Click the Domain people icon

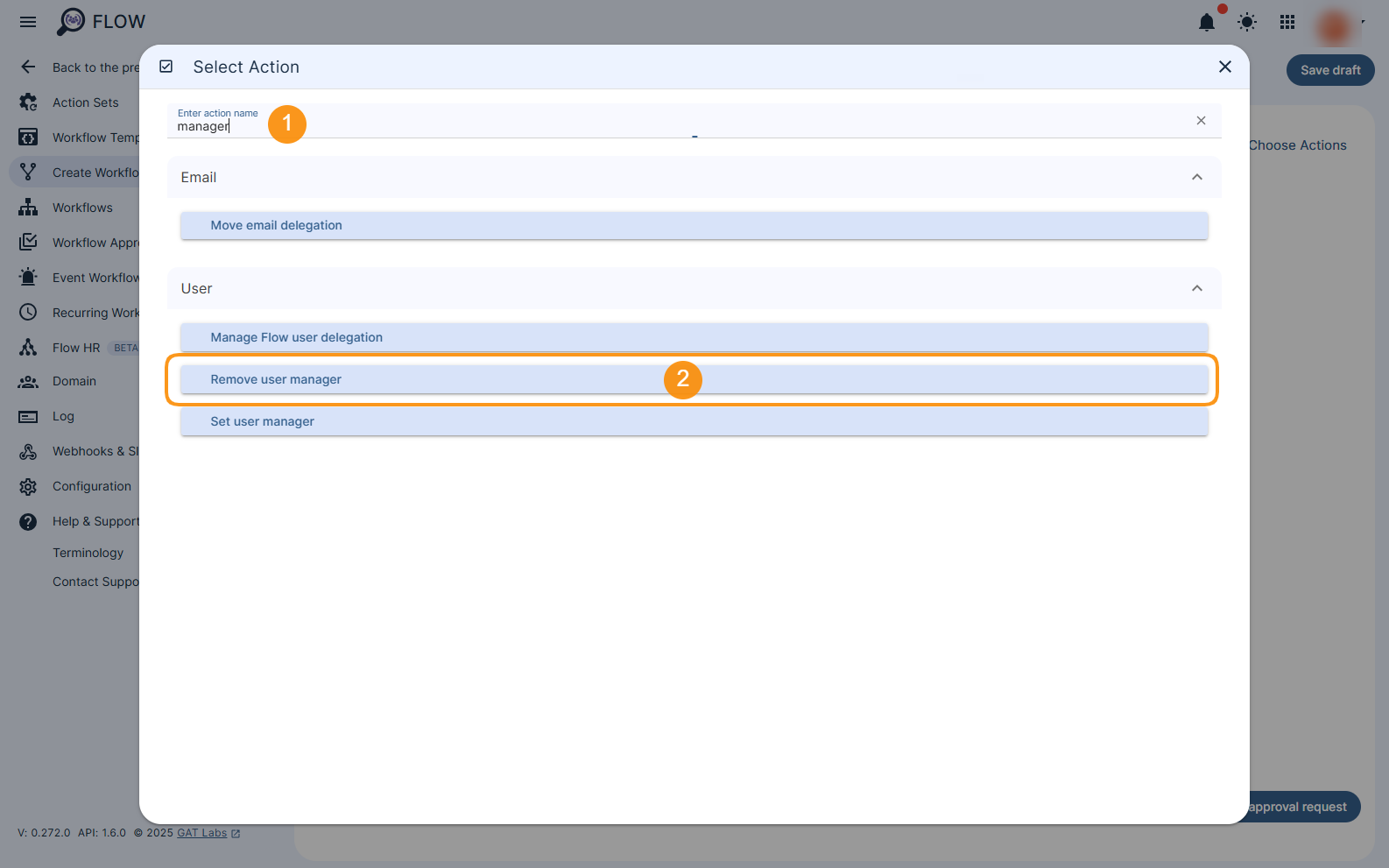(28, 382)
